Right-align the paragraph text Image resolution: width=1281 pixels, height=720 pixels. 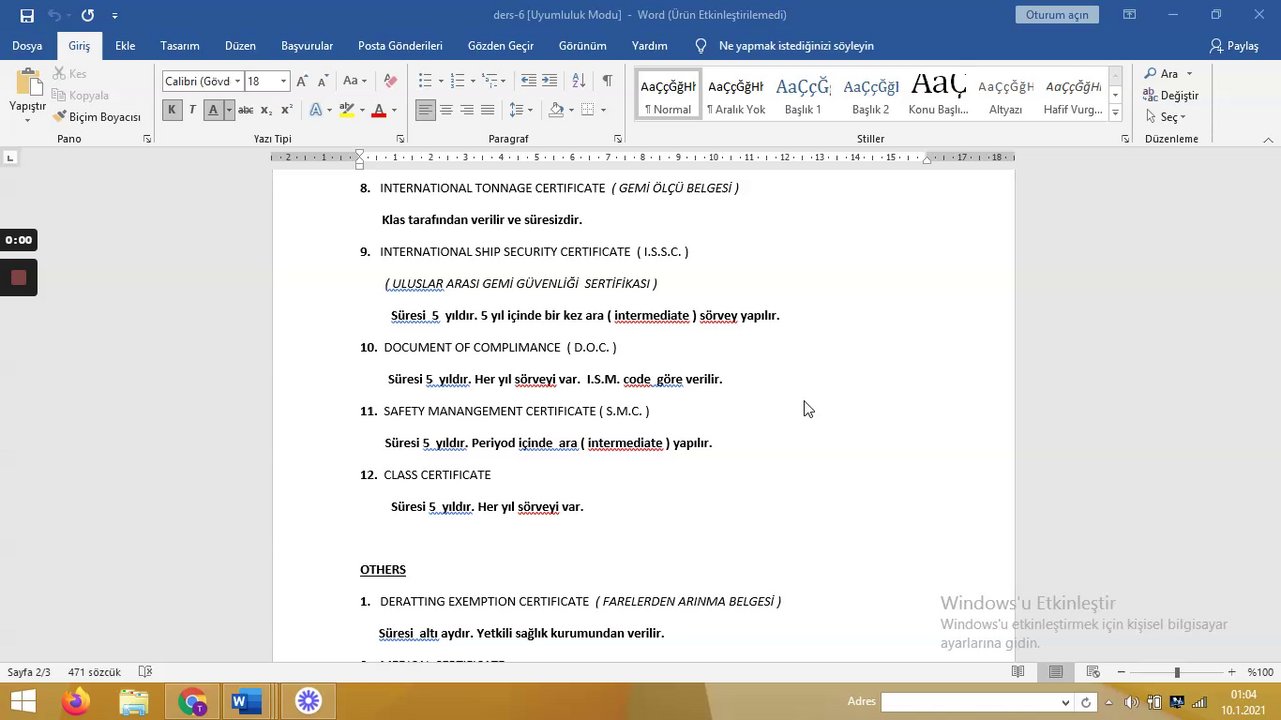pyautogui.click(x=467, y=110)
